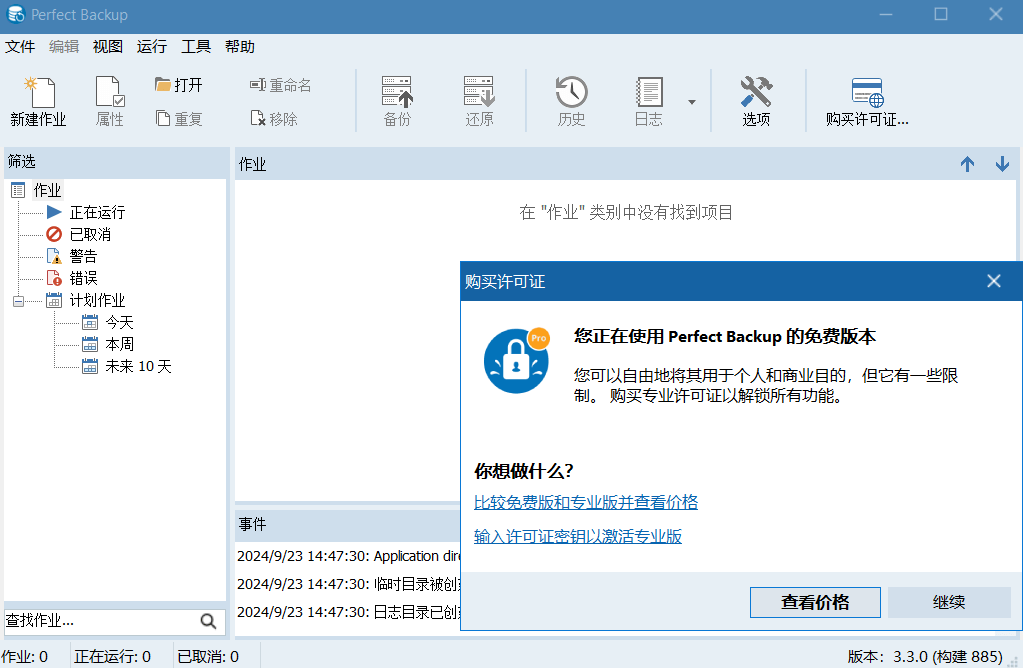Open the 日志 log icon
Image resolution: width=1023 pixels, height=668 pixels.
click(x=649, y=101)
